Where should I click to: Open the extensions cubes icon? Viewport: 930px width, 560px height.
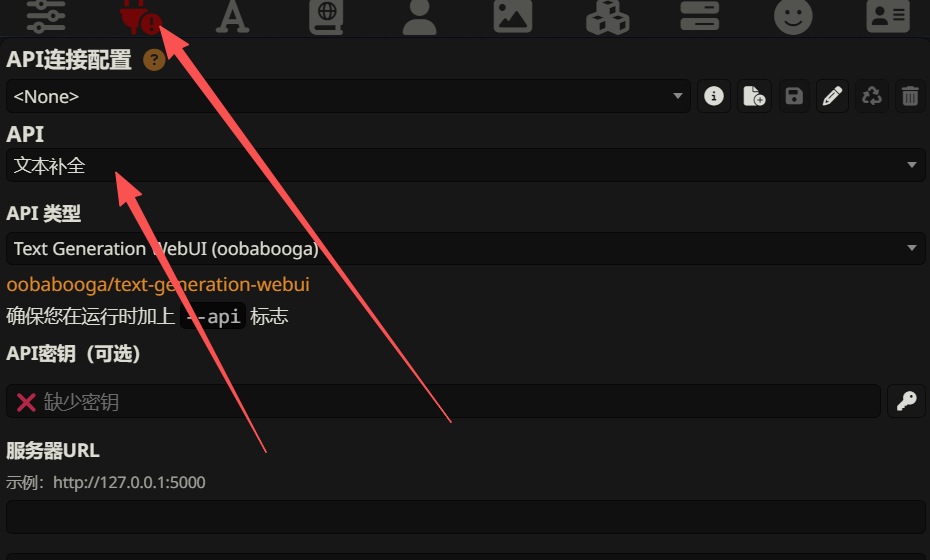click(607, 16)
